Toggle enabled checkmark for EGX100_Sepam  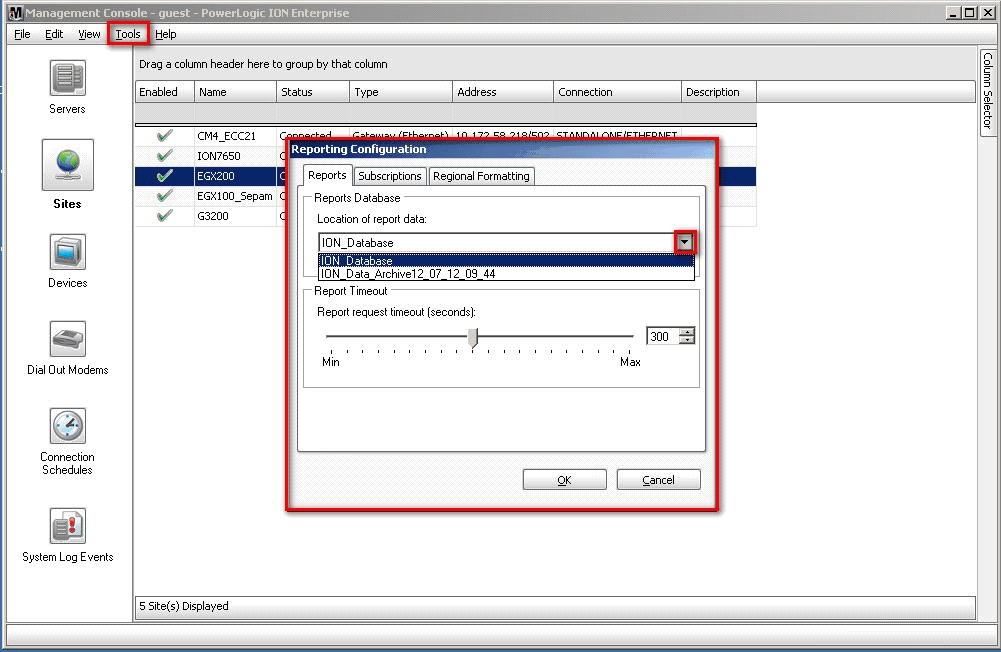pyautogui.click(x=165, y=196)
